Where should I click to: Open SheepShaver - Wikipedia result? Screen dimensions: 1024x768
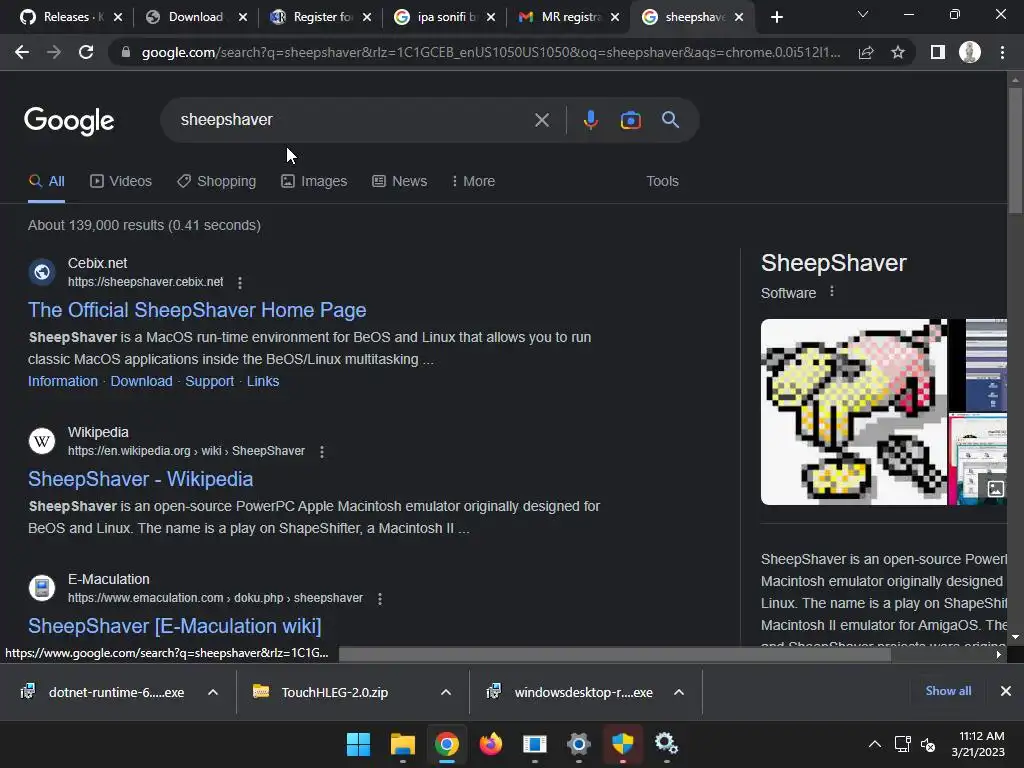[140, 479]
